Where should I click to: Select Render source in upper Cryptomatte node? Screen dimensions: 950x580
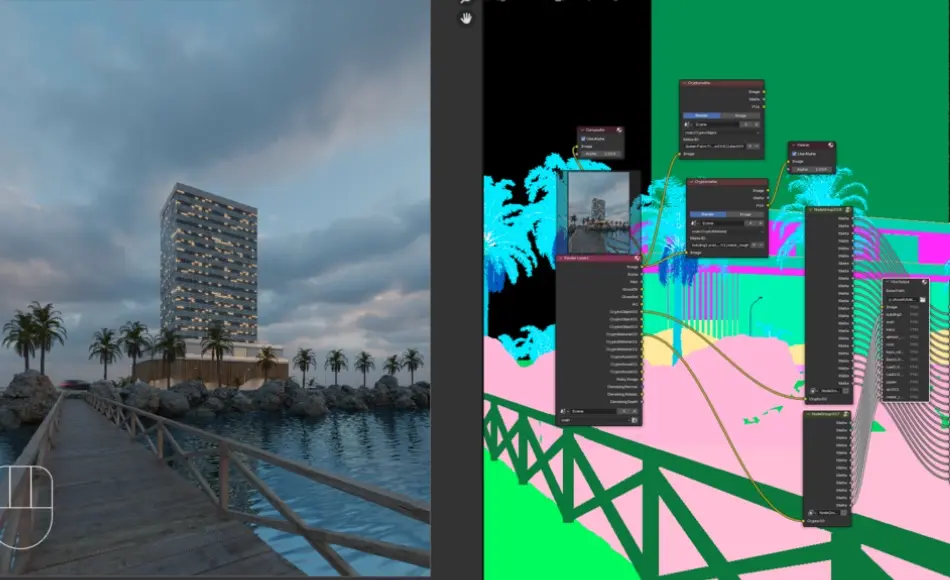click(x=702, y=115)
